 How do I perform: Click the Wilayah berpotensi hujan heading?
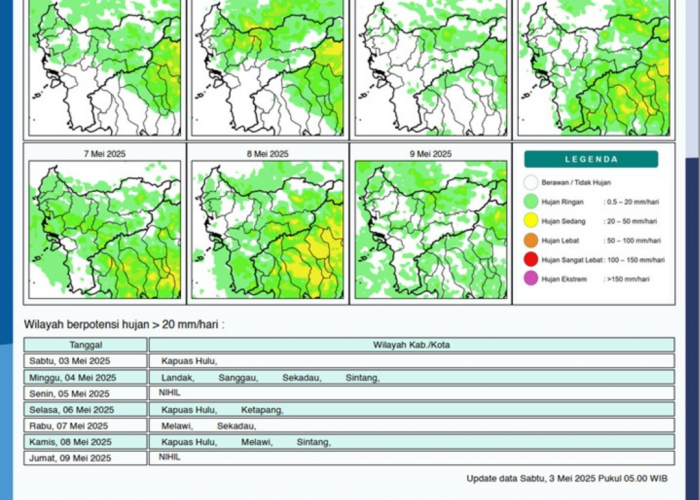pos(124,324)
